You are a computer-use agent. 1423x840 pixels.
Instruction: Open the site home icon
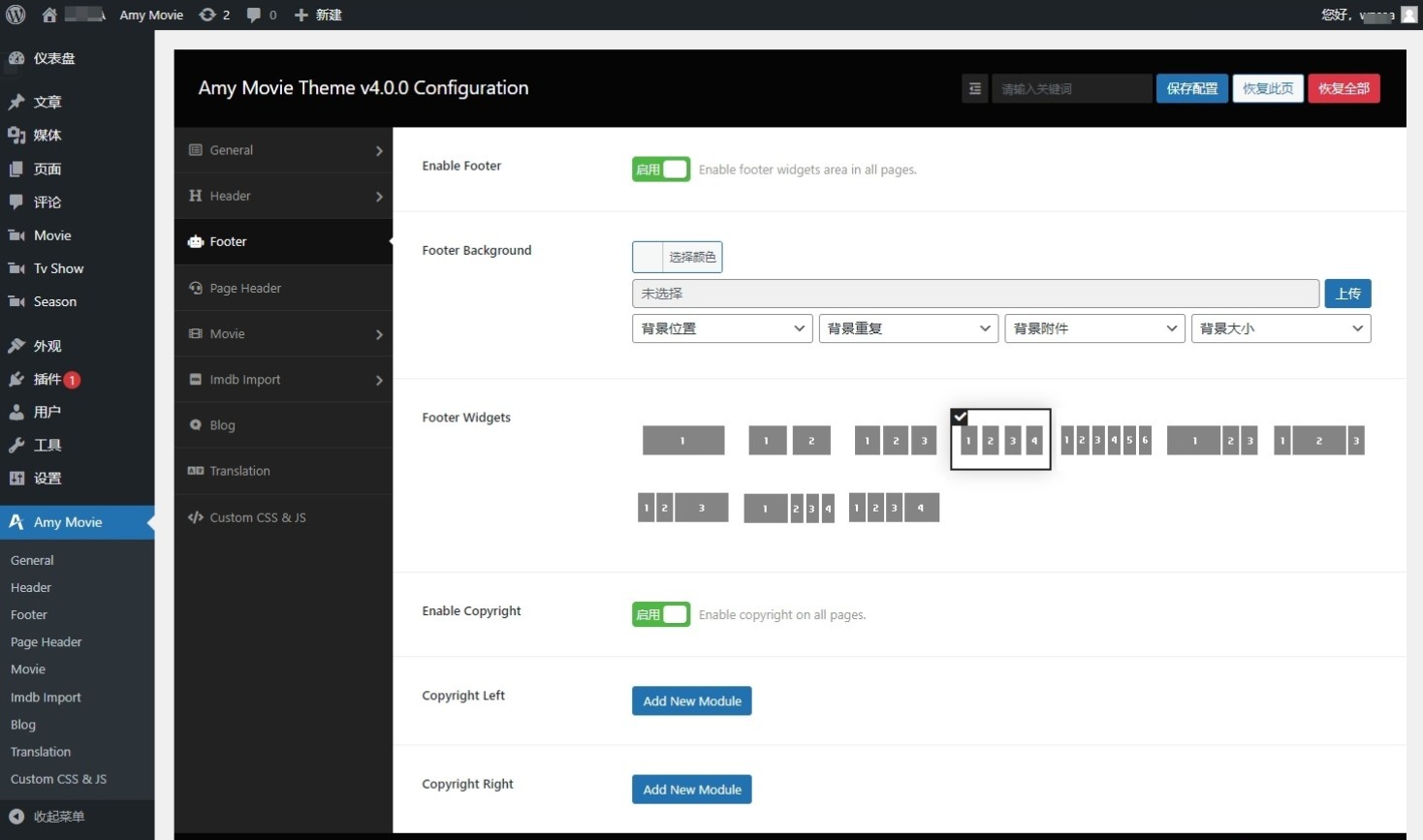point(49,15)
